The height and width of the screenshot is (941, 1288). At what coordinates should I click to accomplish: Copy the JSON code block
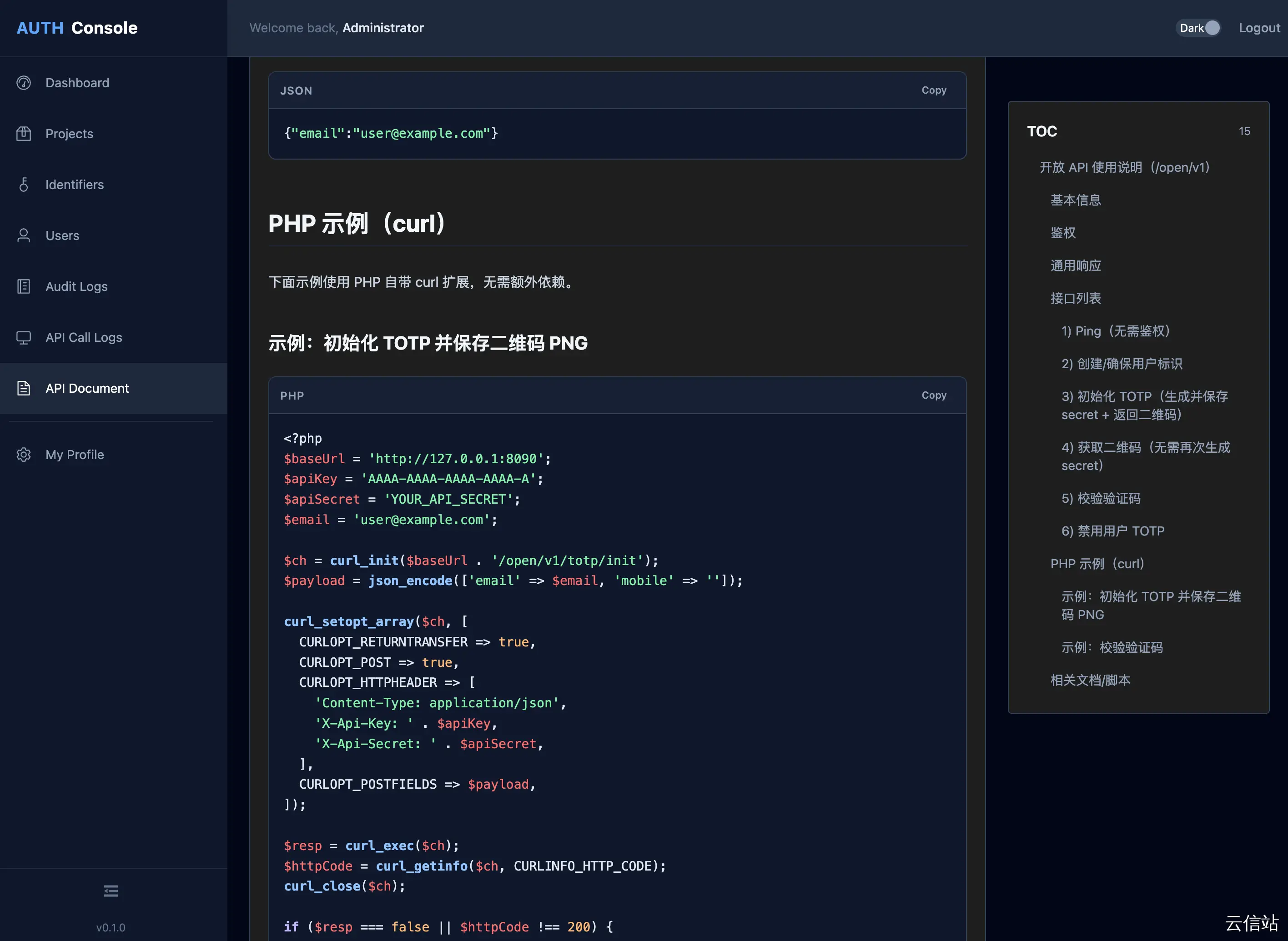click(x=934, y=90)
